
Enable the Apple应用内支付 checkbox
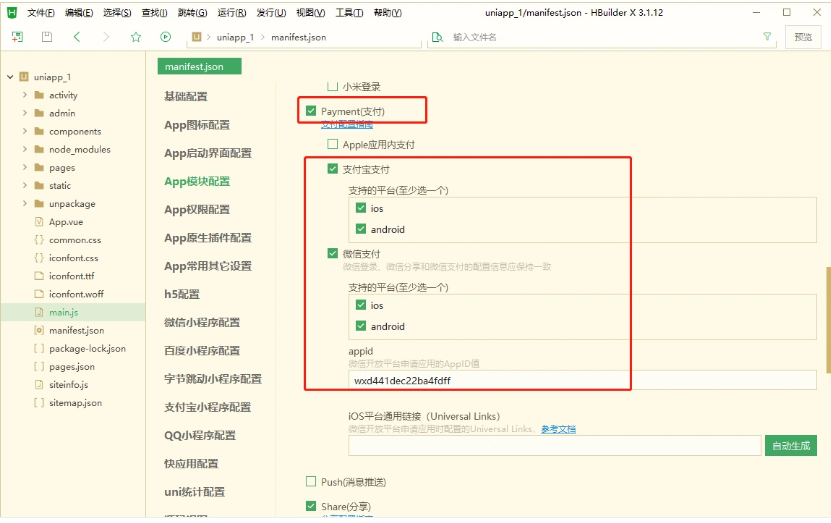pyautogui.click(x=333, y=144)
